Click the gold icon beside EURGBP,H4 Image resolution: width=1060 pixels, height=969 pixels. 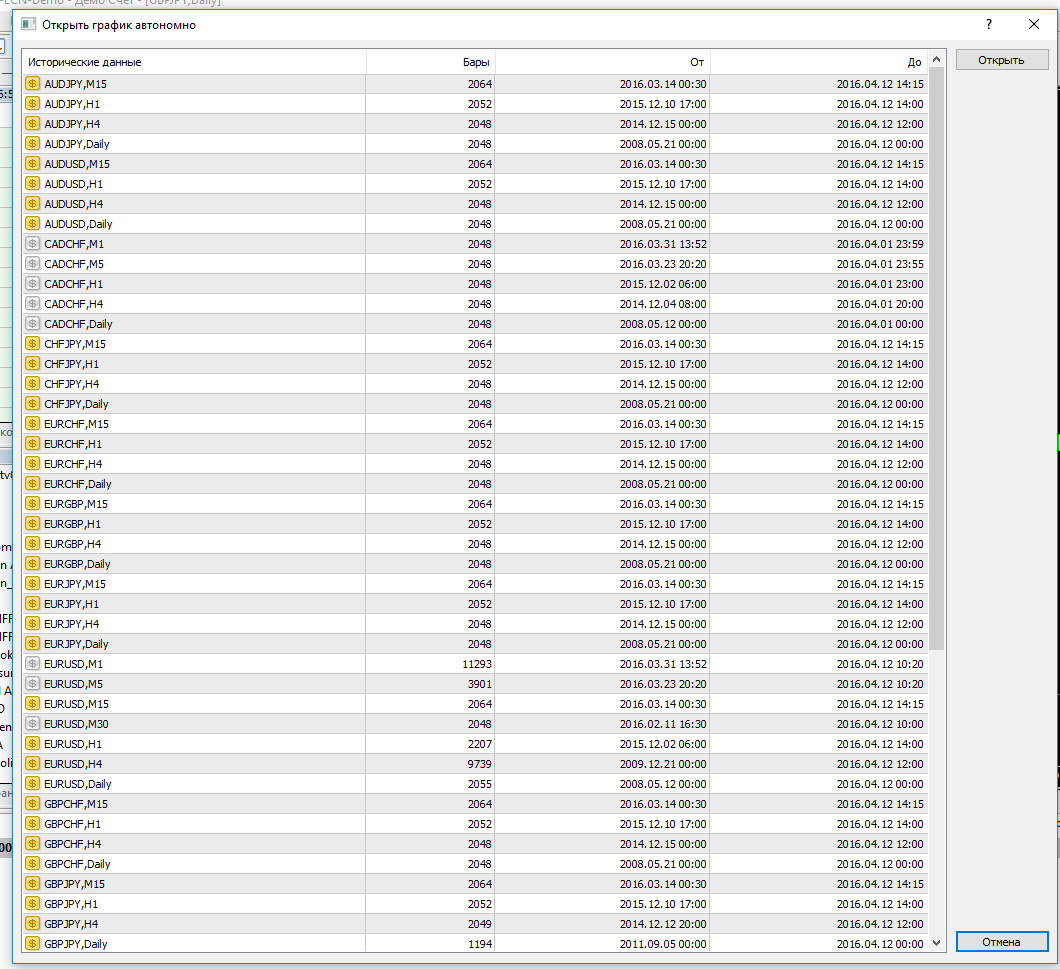32,544
